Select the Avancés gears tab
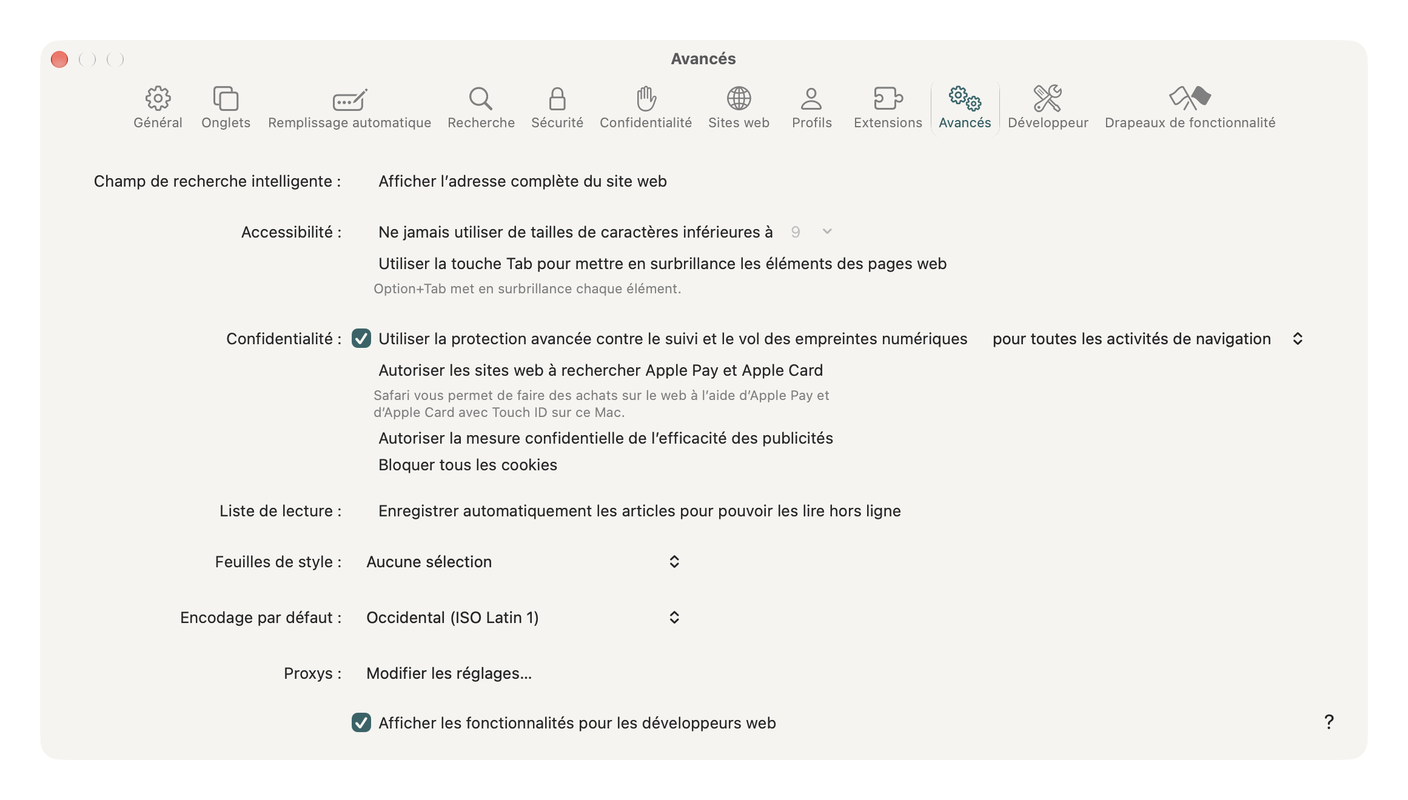The height and width of the screenshot is (800, 1408). 965,107
